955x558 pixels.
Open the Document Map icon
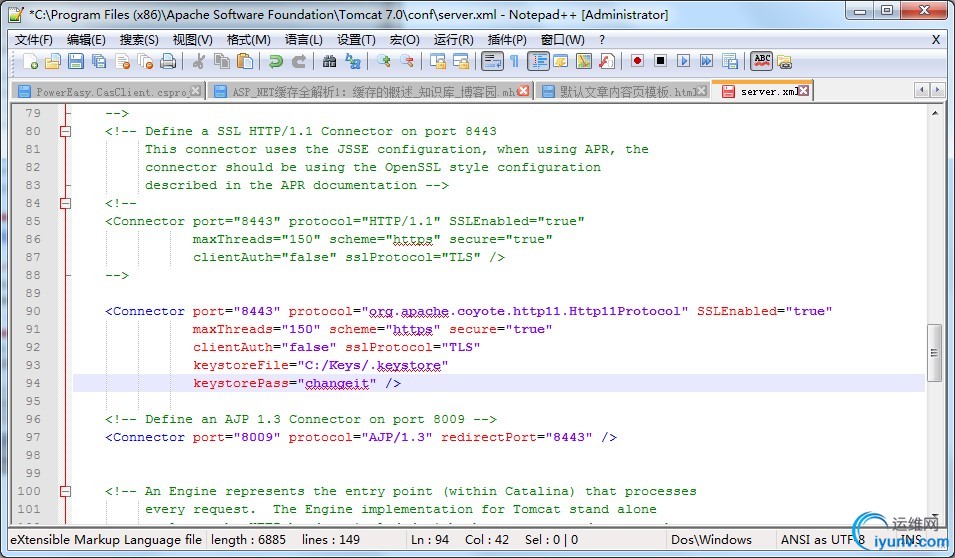[x=583, y=61]
